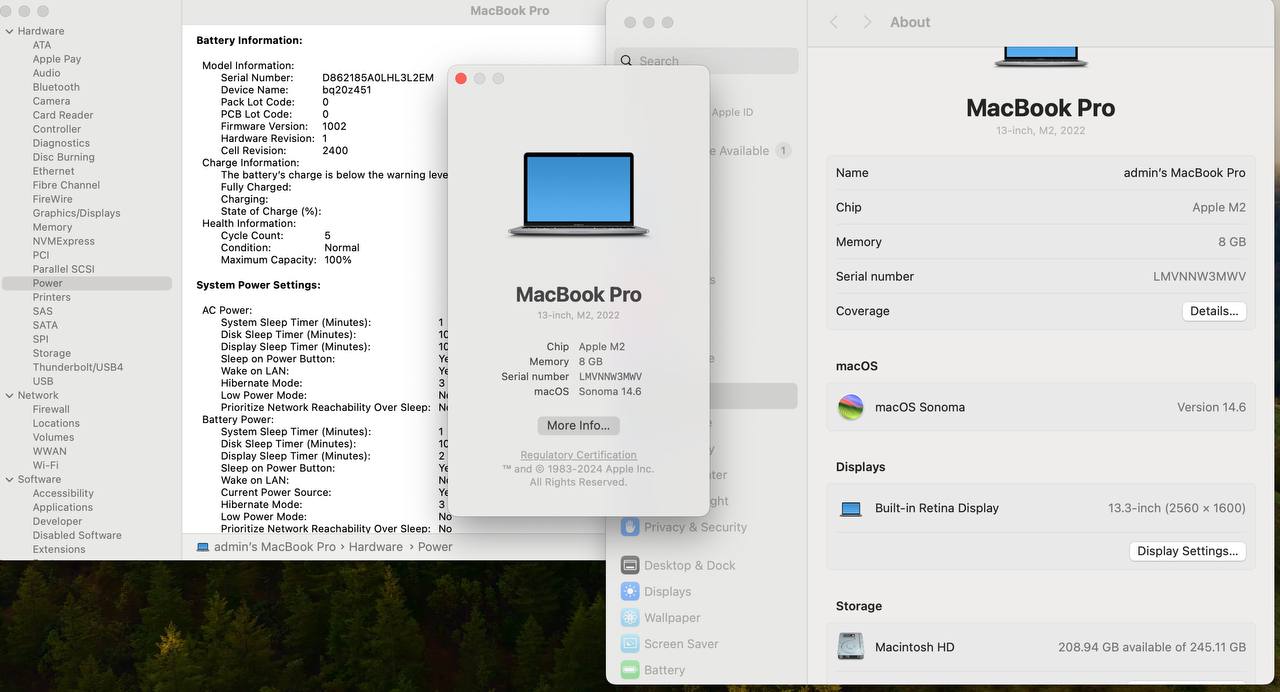
Task: Select Extensions under Software
Action: (x=59, y=549)
